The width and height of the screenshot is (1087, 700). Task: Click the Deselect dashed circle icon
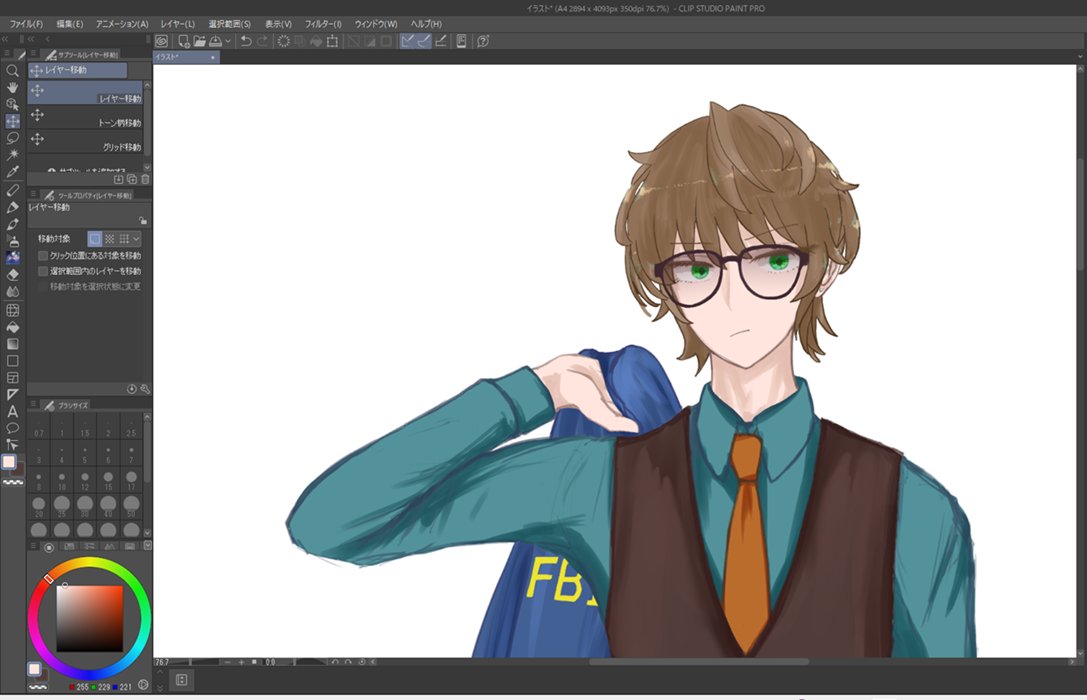(284, 42)
